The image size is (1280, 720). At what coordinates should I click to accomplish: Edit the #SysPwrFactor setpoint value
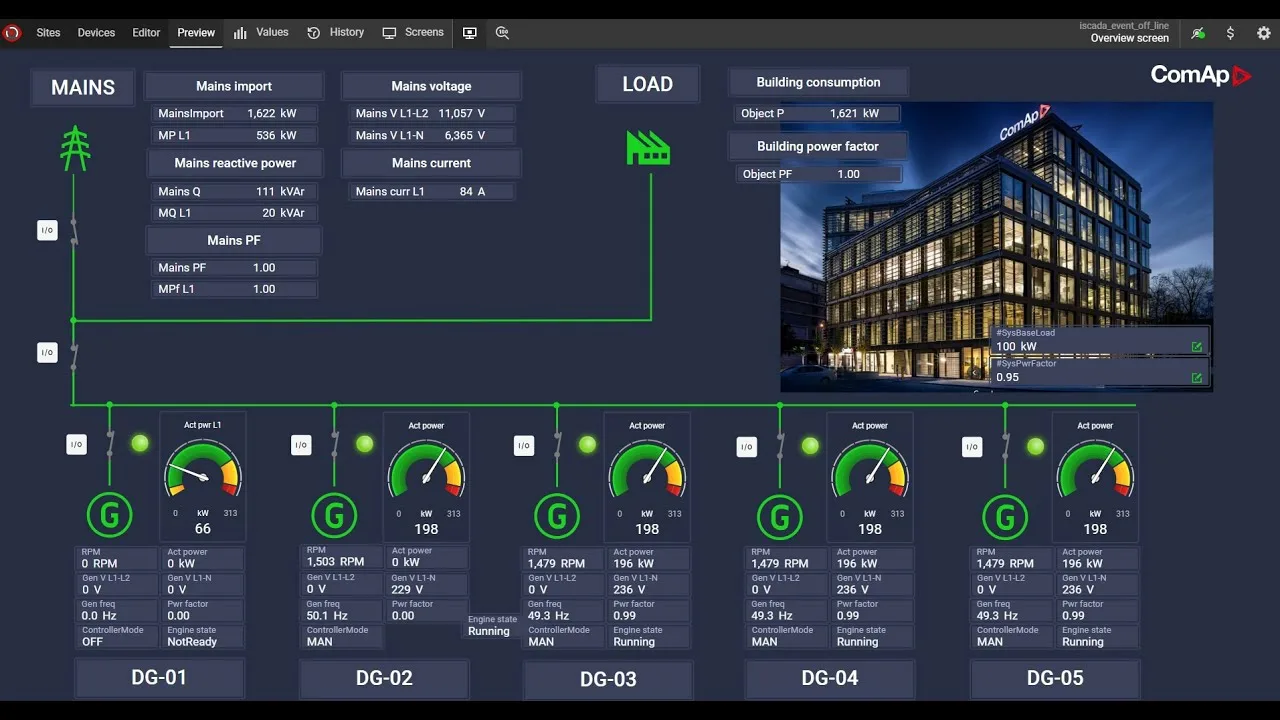(x=1196, y=378)
